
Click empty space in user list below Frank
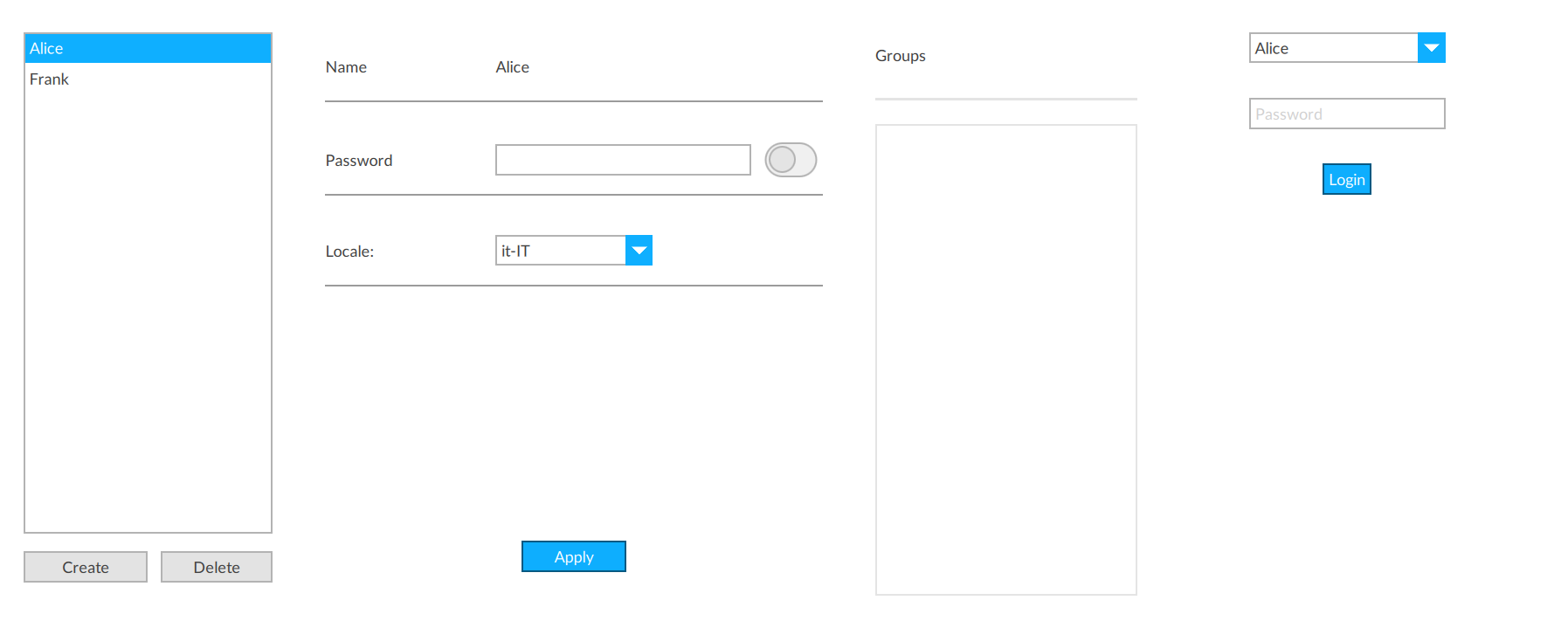click(147, 306)
